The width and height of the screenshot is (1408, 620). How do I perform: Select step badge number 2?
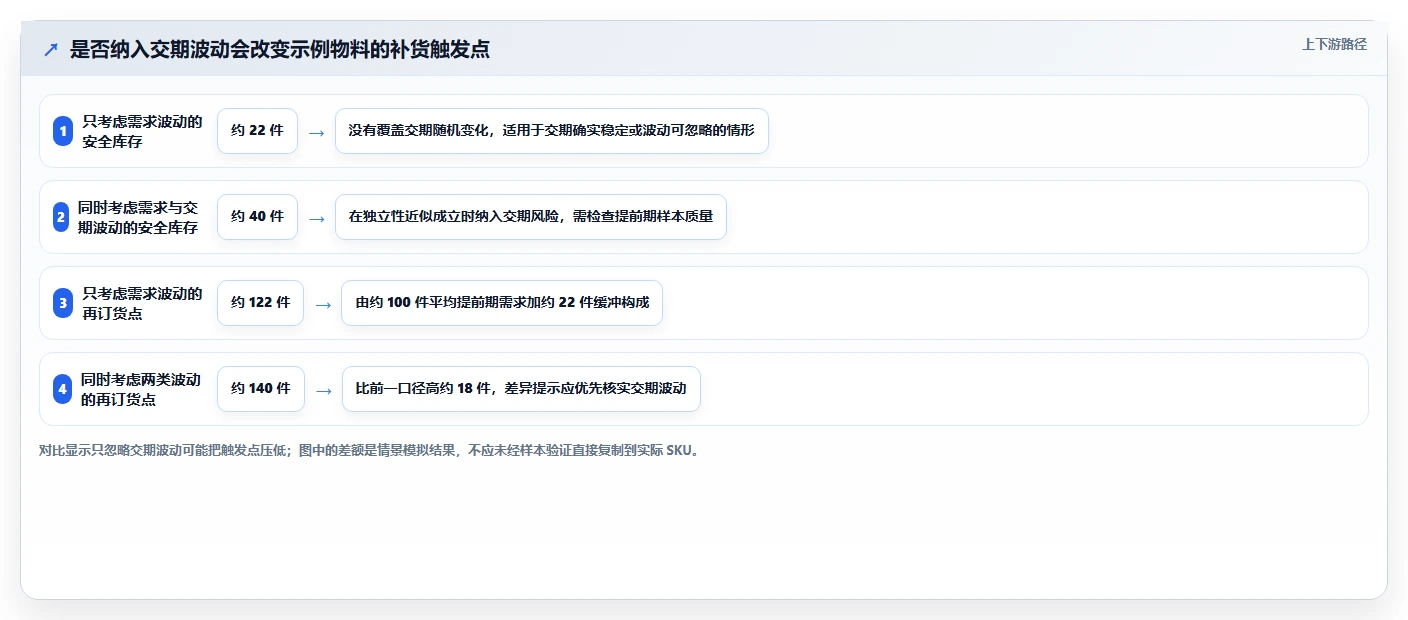pyautogui.click(x=61, y=217)
